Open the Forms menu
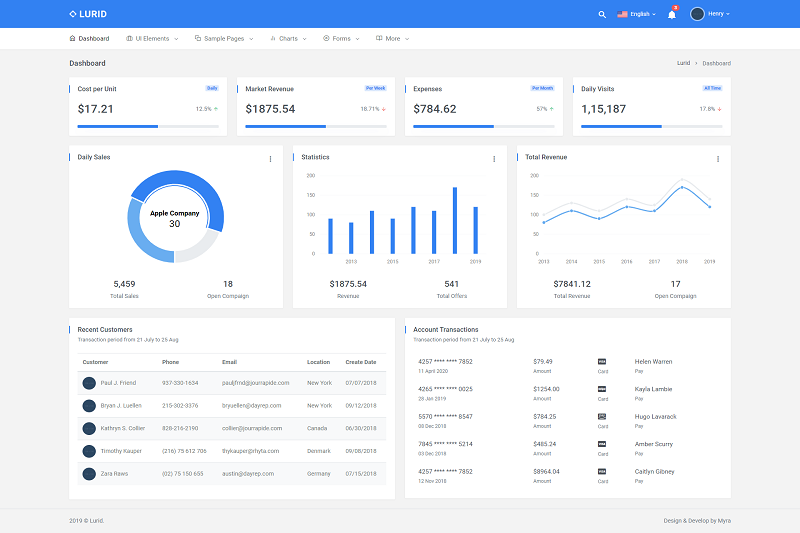Screen dimensions: 800x533 tap(341, 38)
